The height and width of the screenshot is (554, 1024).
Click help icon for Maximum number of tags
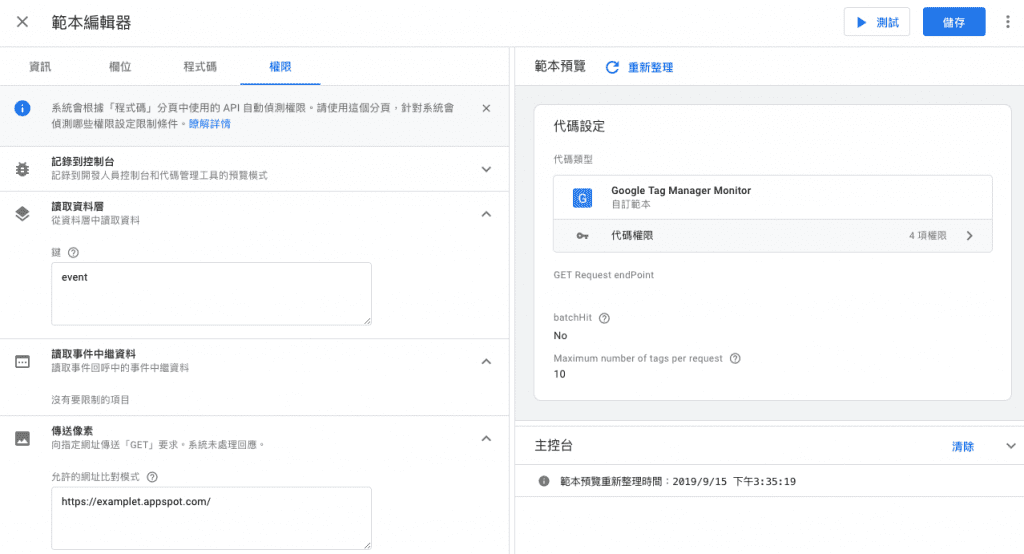(735, 359)
